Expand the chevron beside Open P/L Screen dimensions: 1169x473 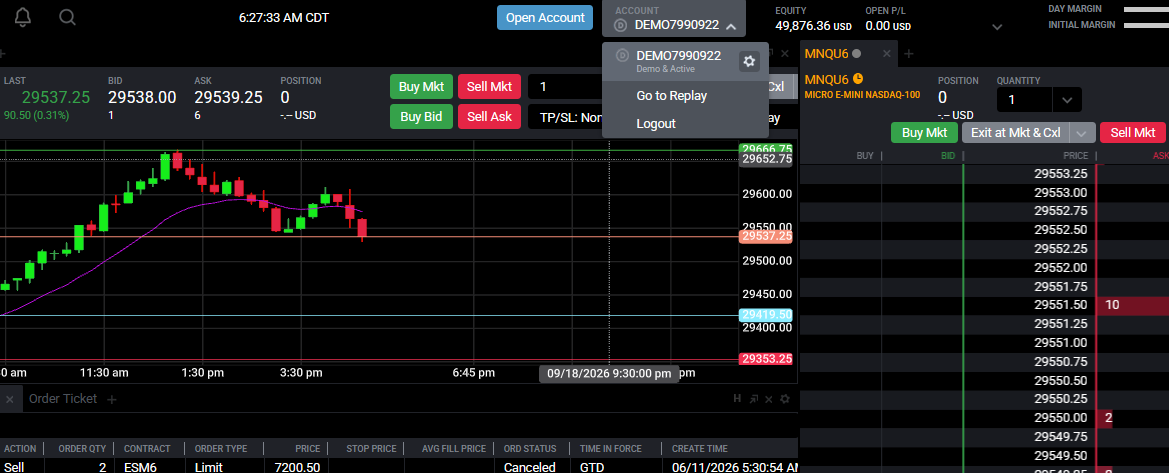click(998, 27)
